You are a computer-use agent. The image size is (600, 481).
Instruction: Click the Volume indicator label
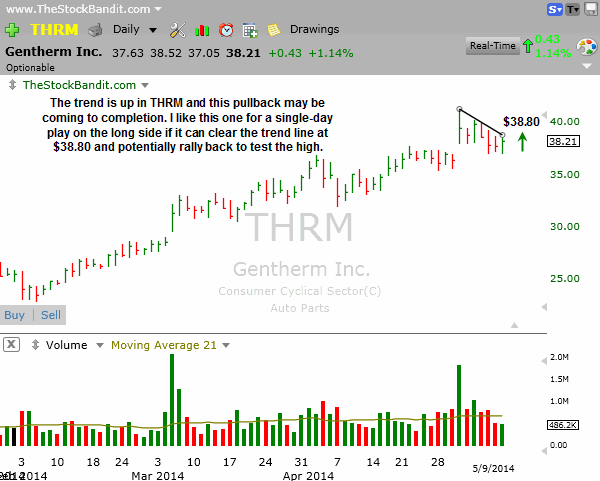click(x=67, y=345)
